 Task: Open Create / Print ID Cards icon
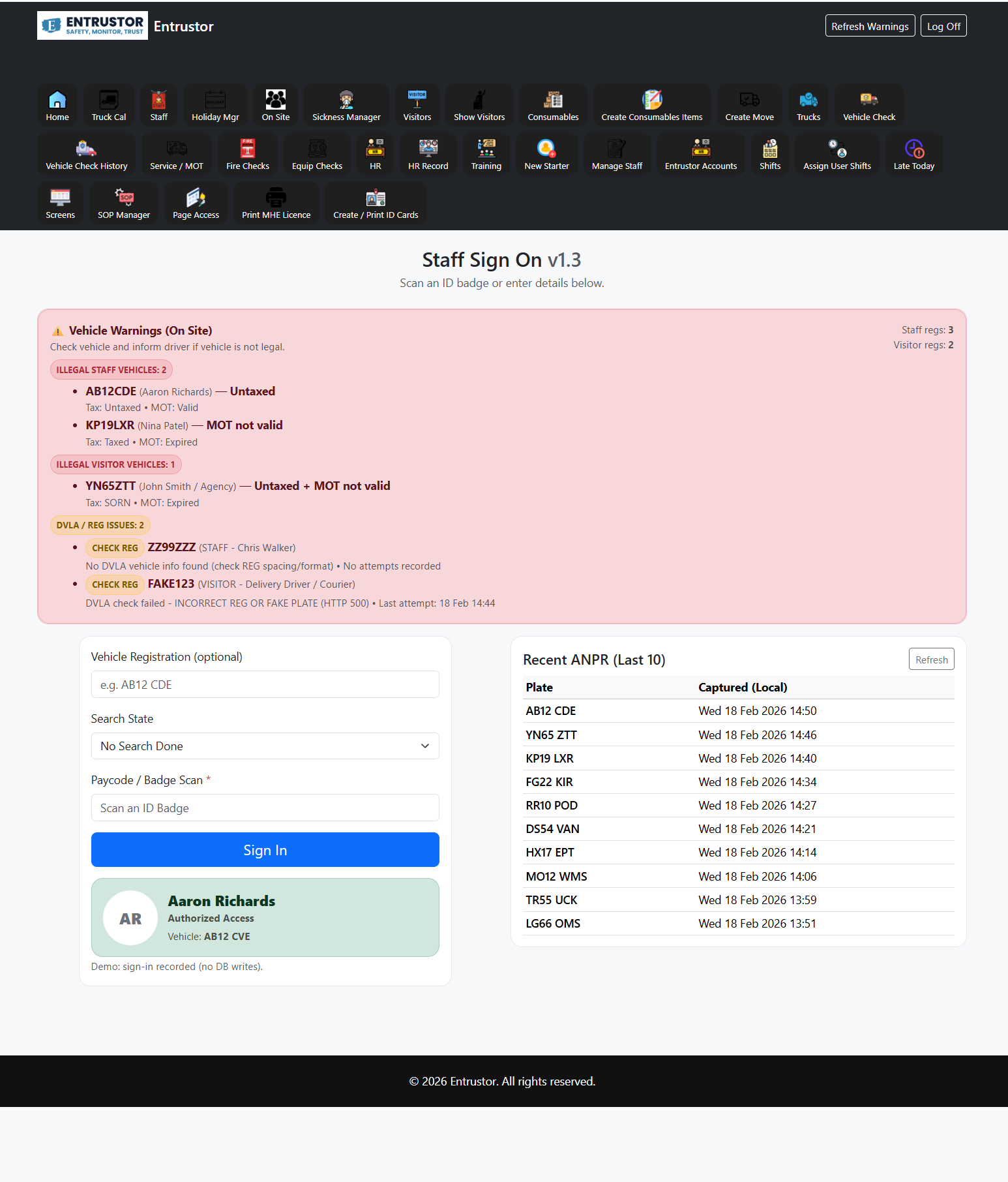click(x=376, y=203)
